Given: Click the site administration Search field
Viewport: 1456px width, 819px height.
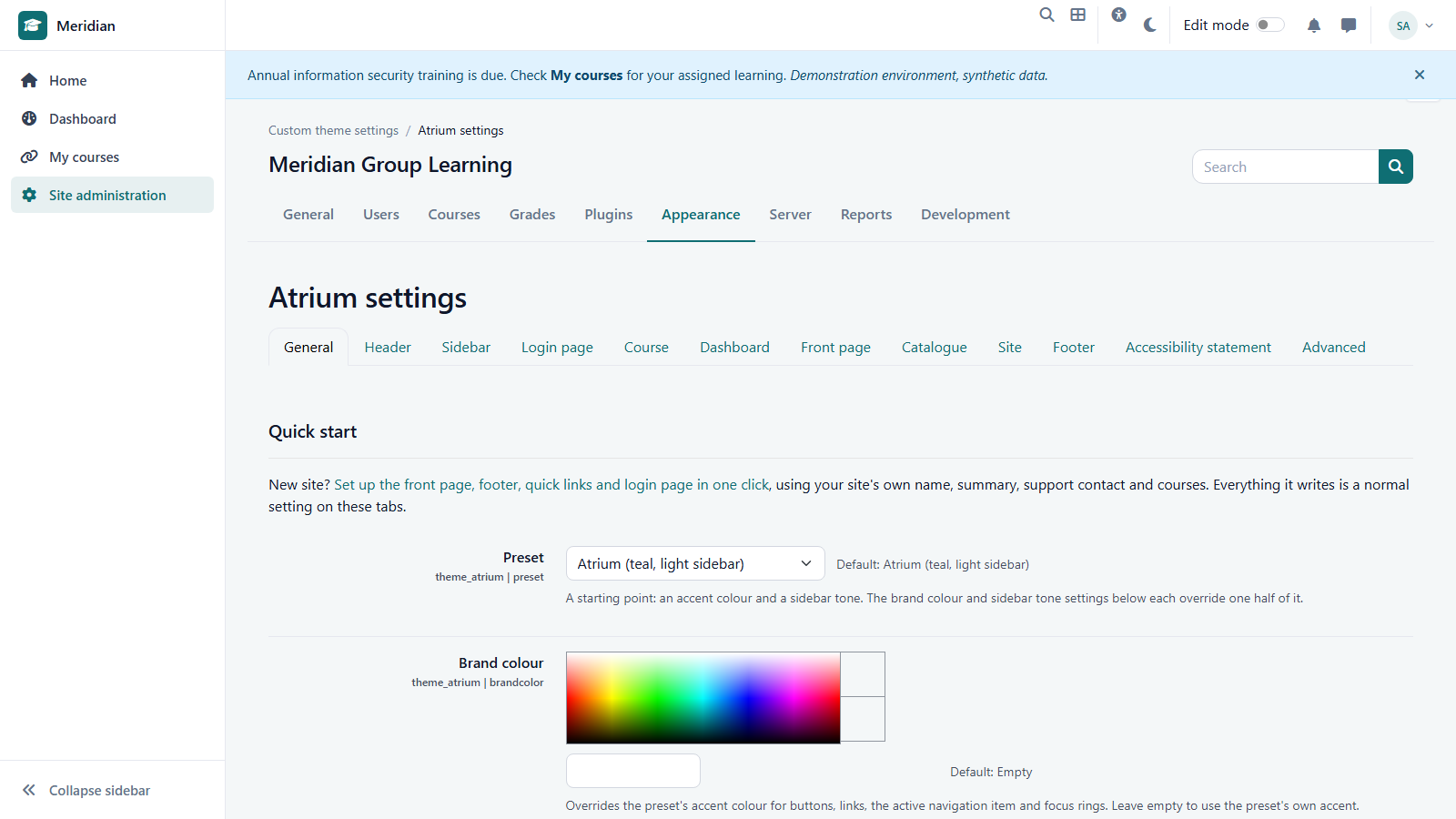Looking at the screenshot, I should (x=1286, y=167).
